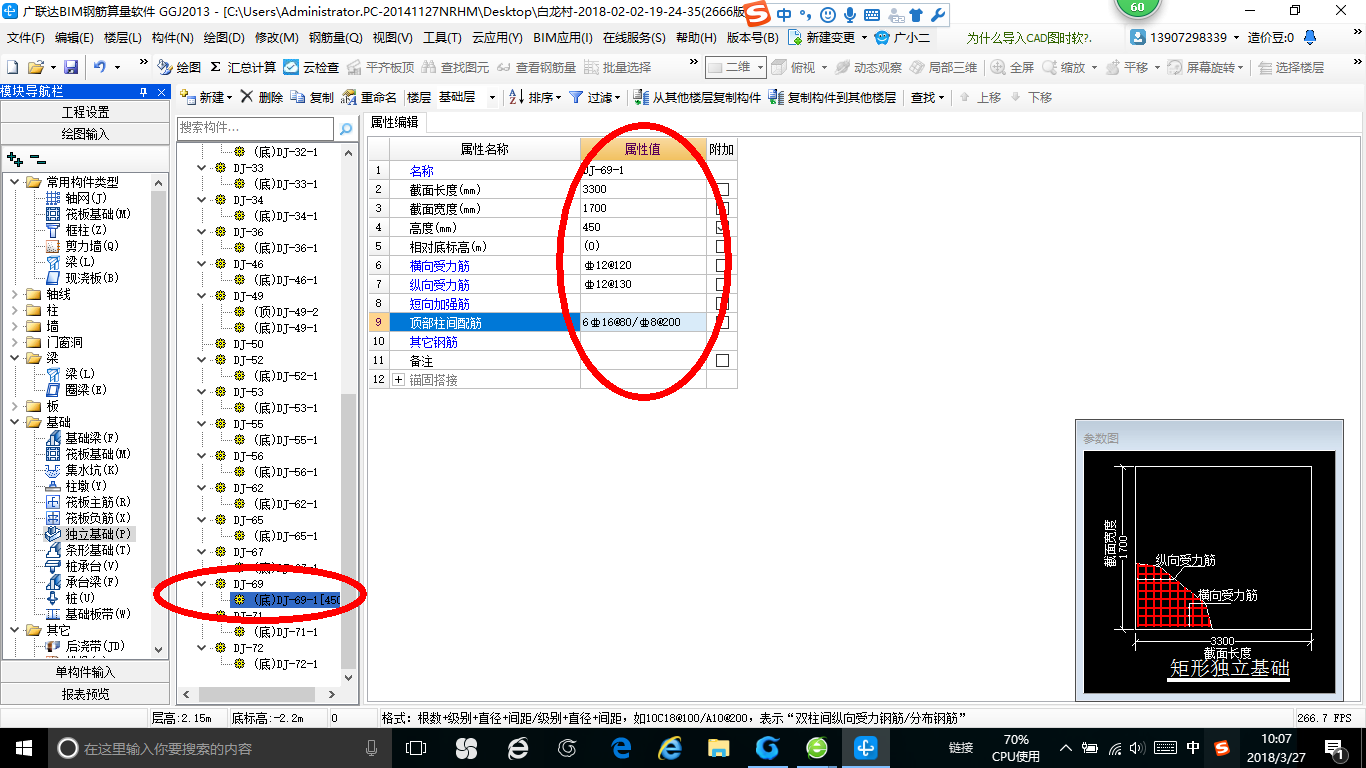Image resolution: width=1366 pixels, height=768 pixels.
Task: Expand the 轴线 tree node
Action: click(15, 294)
